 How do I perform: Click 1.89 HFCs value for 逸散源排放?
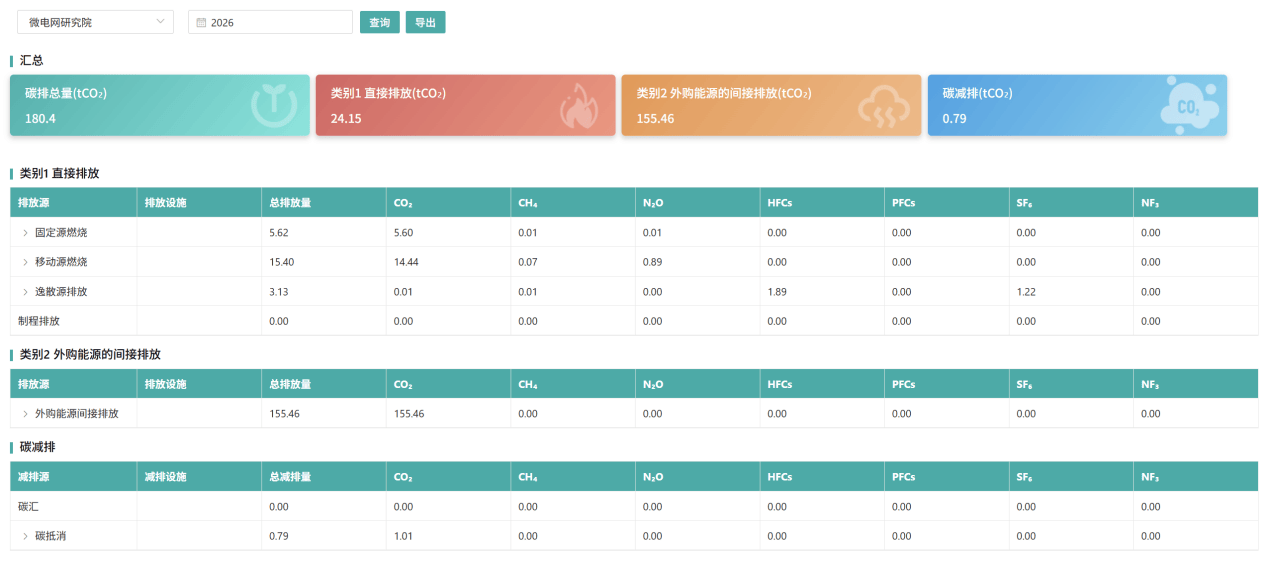777,292
